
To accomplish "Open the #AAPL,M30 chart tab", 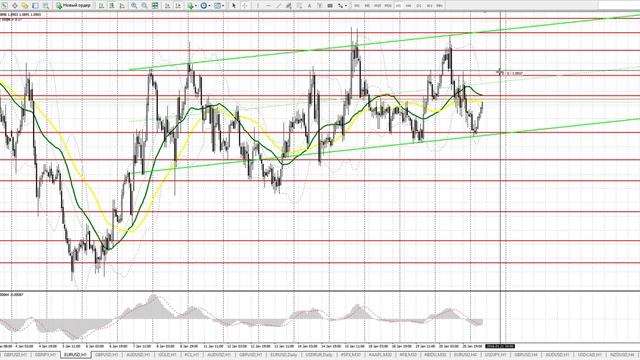I will pyautogui.click(x=380, y=355).
